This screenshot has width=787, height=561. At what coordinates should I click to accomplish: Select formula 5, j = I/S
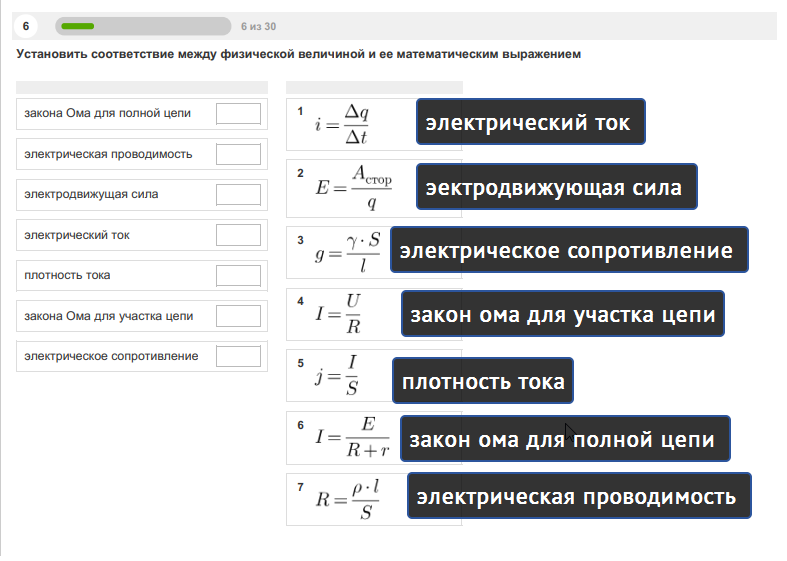pos(337,376)
